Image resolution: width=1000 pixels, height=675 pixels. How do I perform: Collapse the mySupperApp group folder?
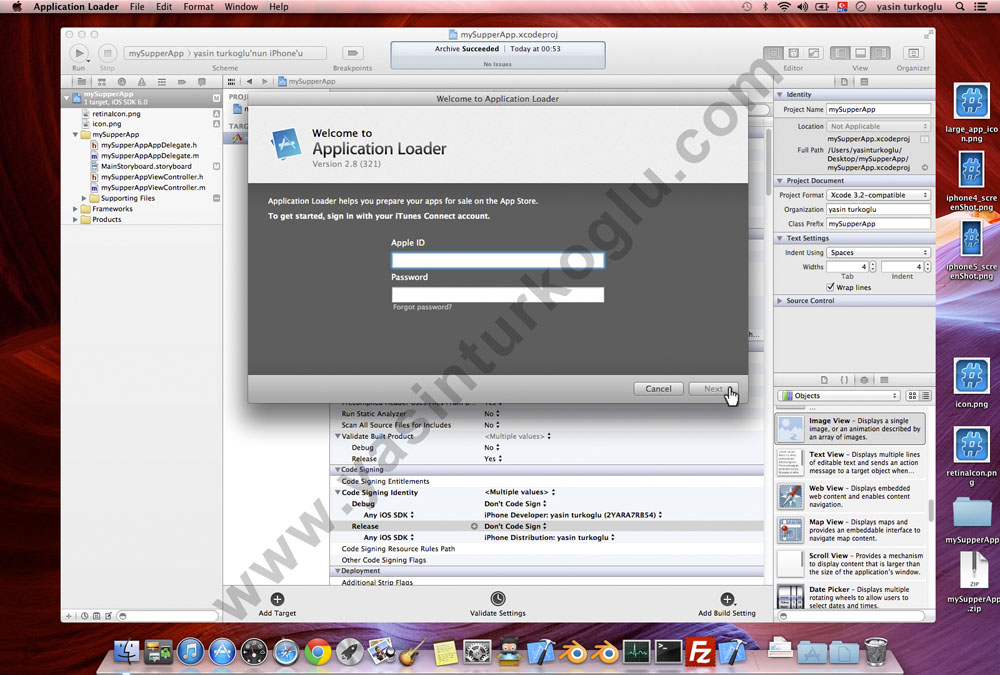click(x=75, y=135)
